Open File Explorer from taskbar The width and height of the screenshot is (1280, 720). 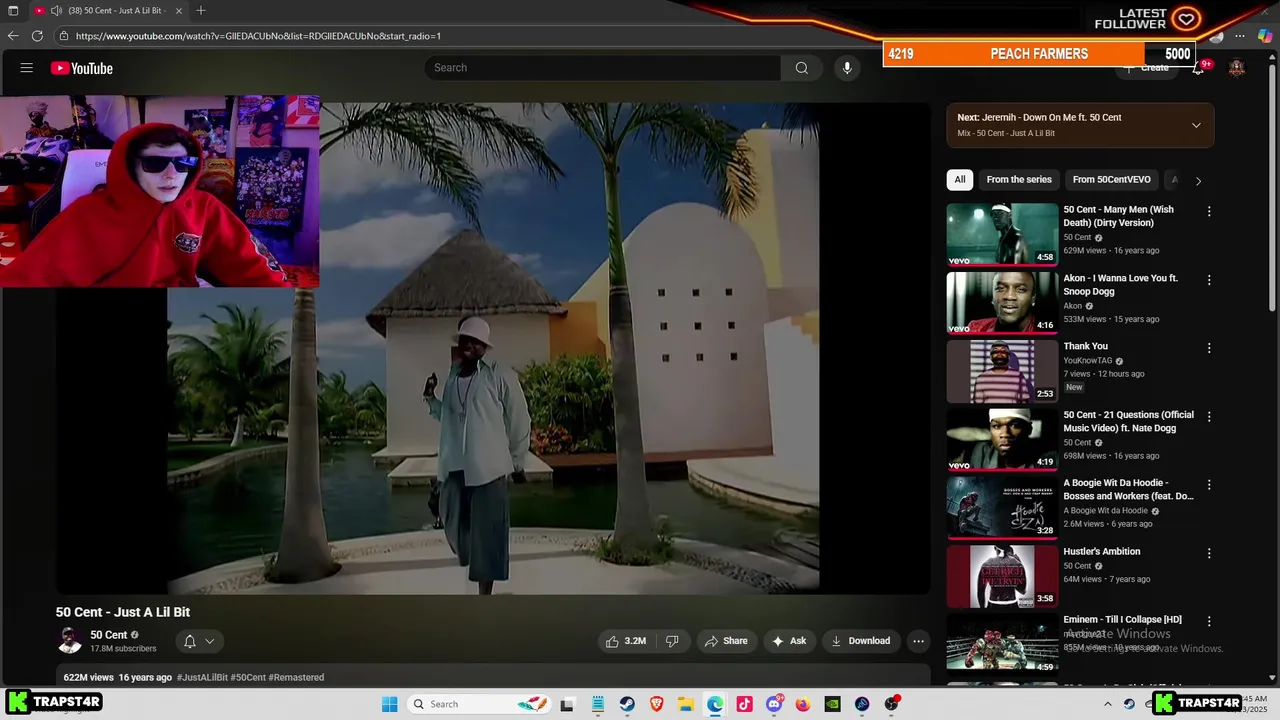[x=686, y=704]
